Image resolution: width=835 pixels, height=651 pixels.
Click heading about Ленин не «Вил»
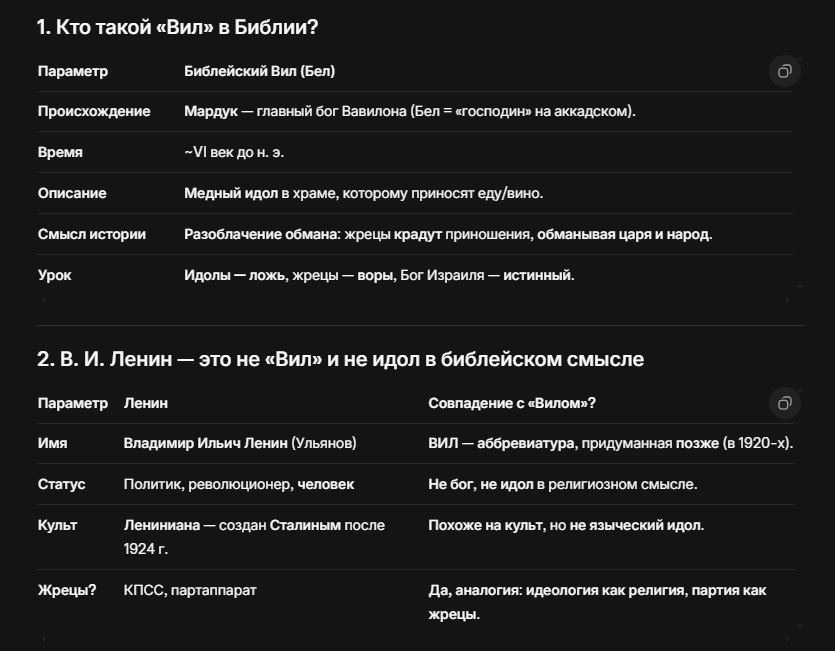(340, 359)
